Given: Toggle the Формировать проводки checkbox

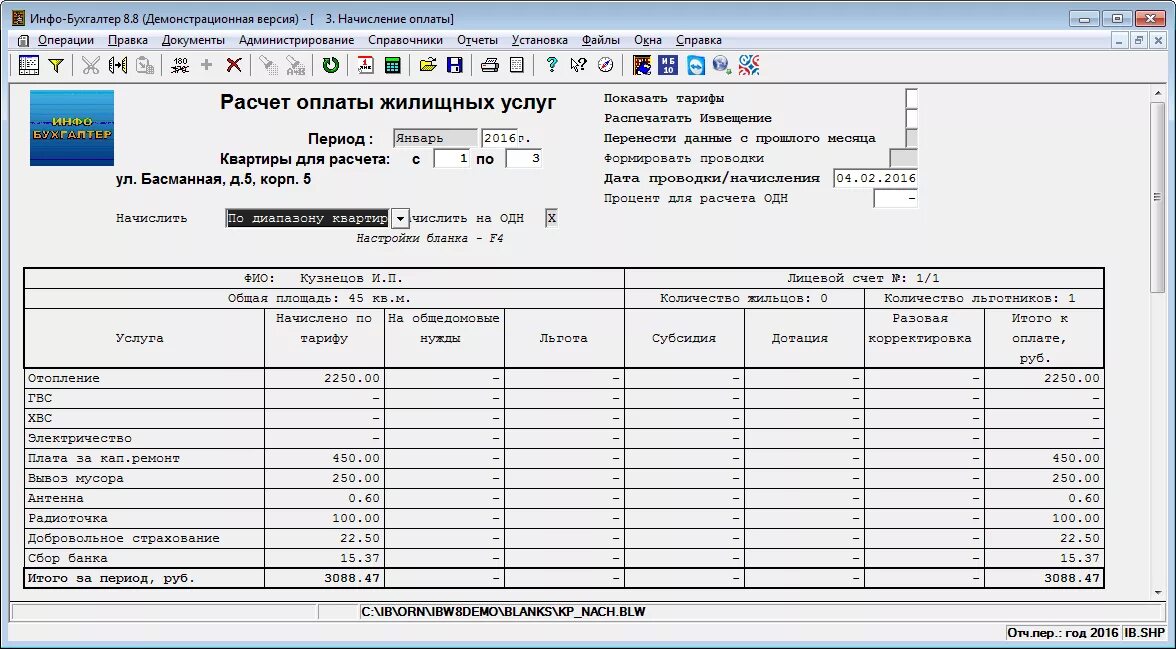Looking at the screenshot, I should (x=903, y=158).
